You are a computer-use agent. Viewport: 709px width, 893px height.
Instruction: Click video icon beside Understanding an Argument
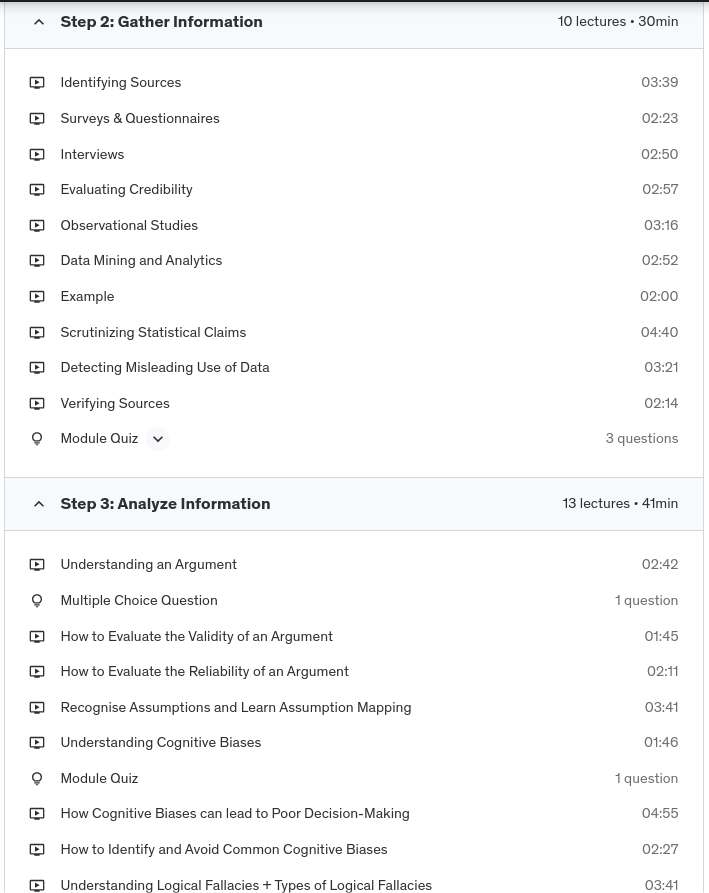point(37,565)
